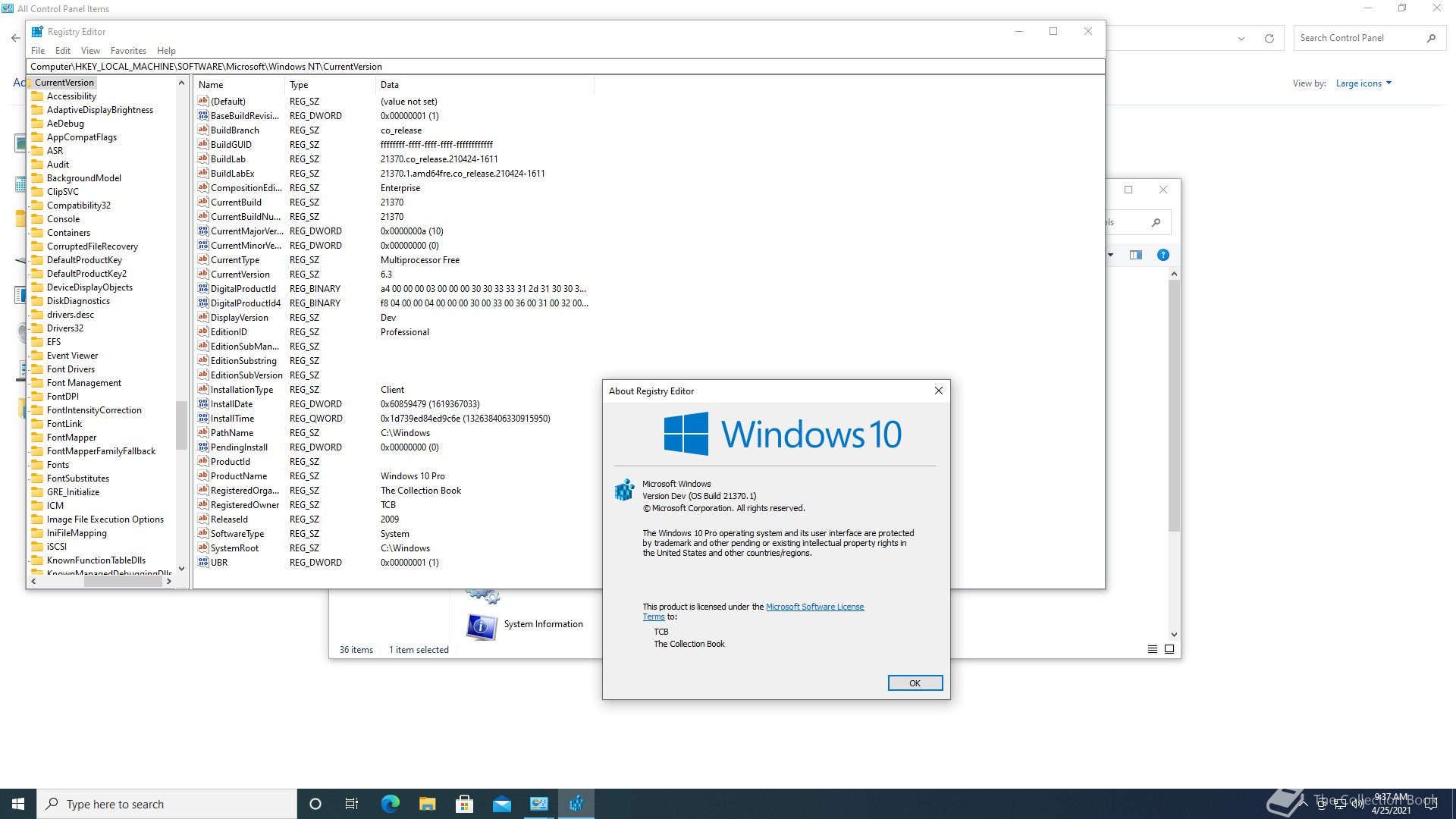1456x819 pixels.
Task: Click the RegisteredOwner value icon
Action: [203, 504]
